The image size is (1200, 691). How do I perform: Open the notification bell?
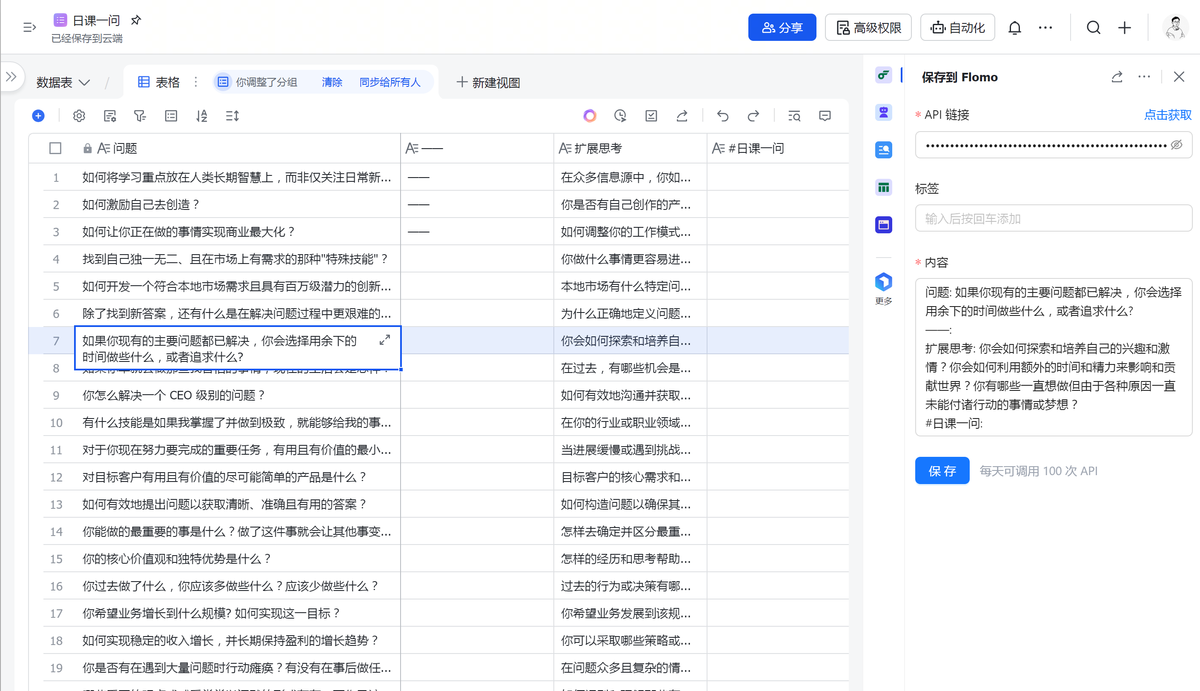coord(1015,28)
